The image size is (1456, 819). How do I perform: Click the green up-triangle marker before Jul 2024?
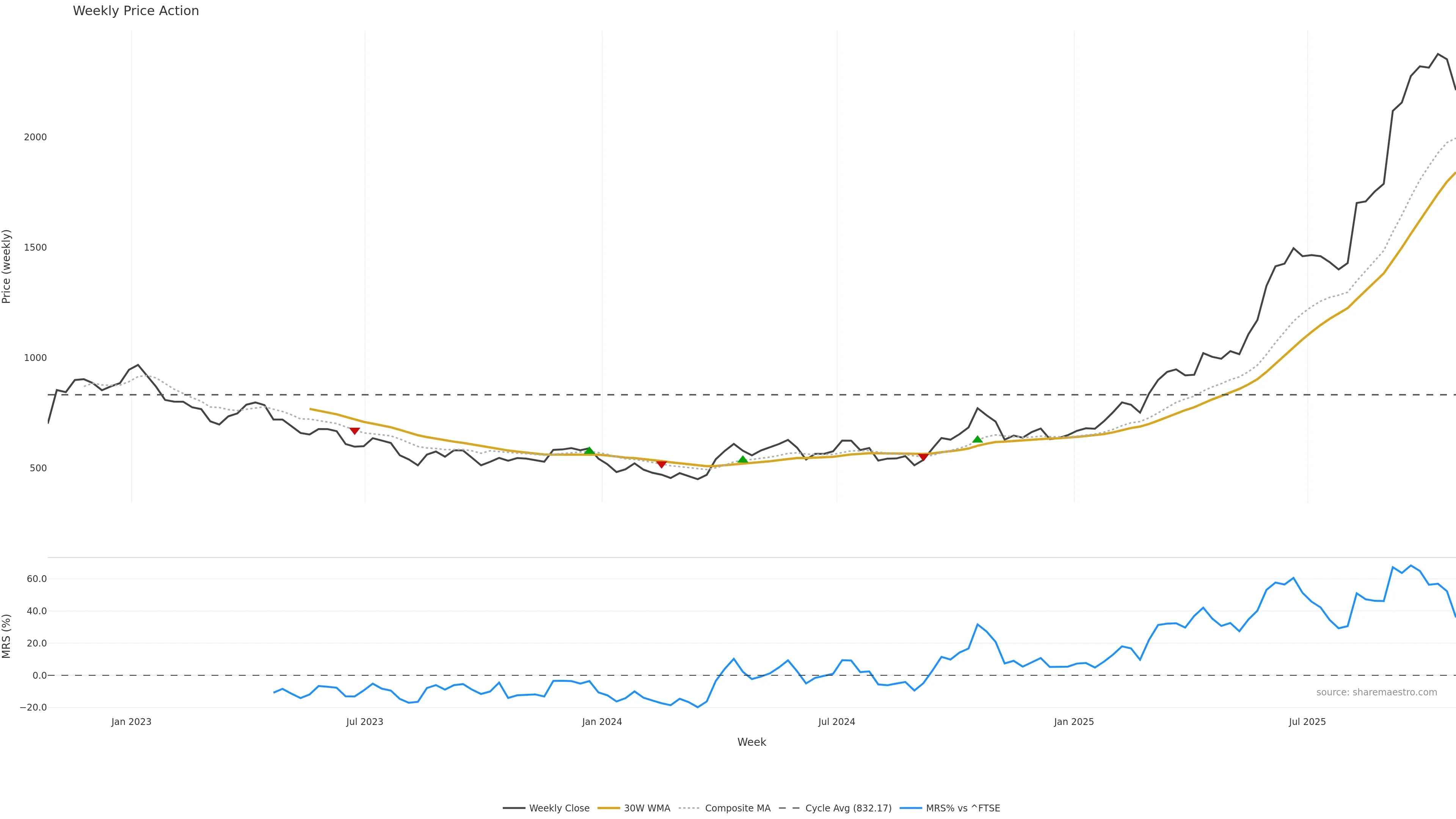[743, 460]
